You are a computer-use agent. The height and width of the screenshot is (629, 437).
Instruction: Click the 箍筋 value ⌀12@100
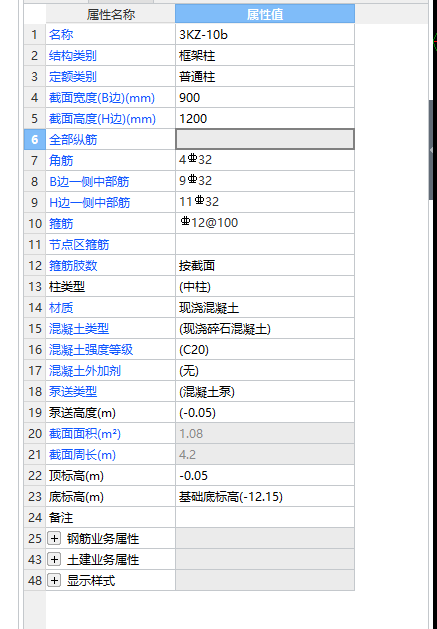(209, 223)
